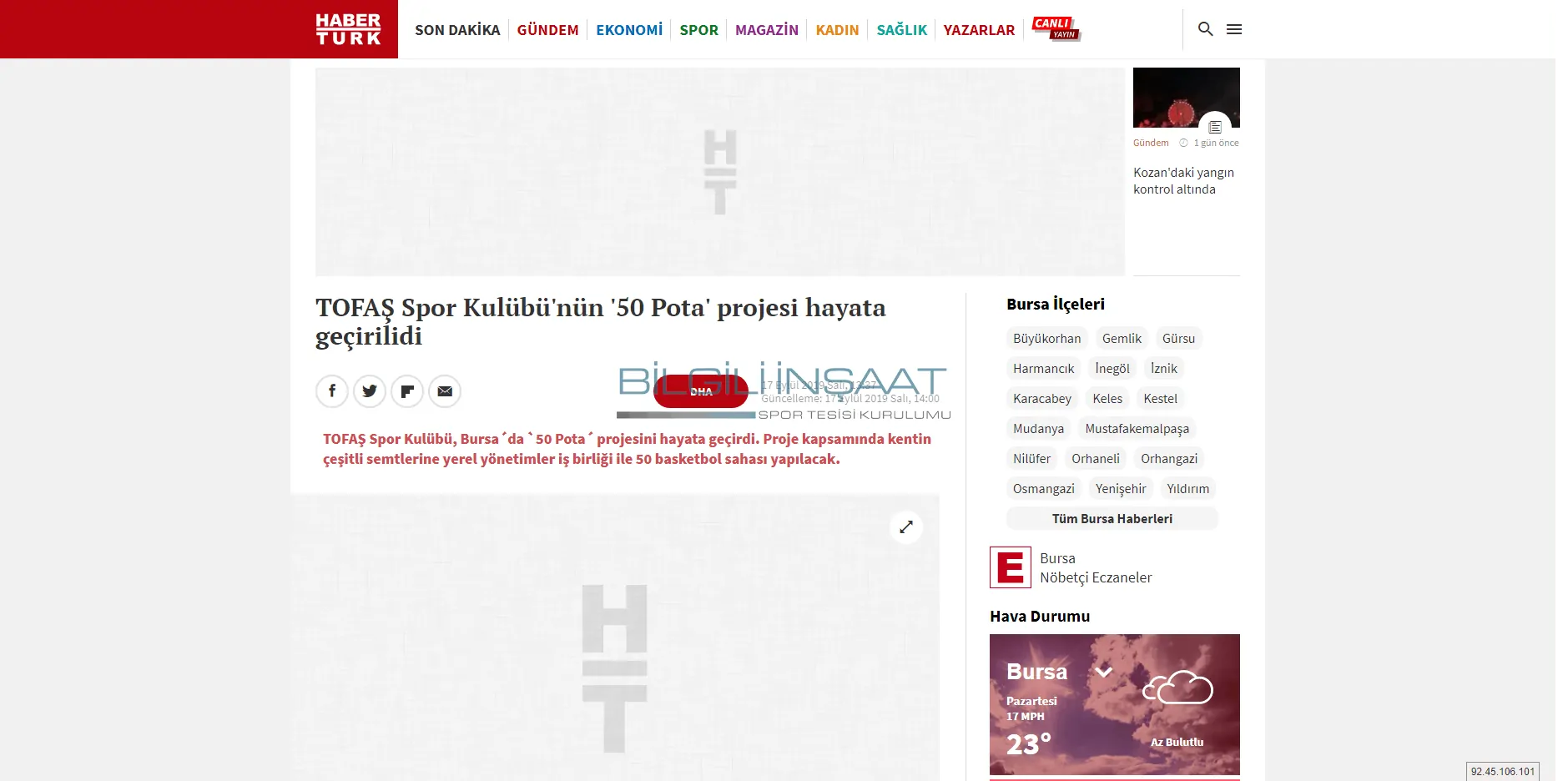
Task: Open SPOR menu item
Action: point(698,30)
